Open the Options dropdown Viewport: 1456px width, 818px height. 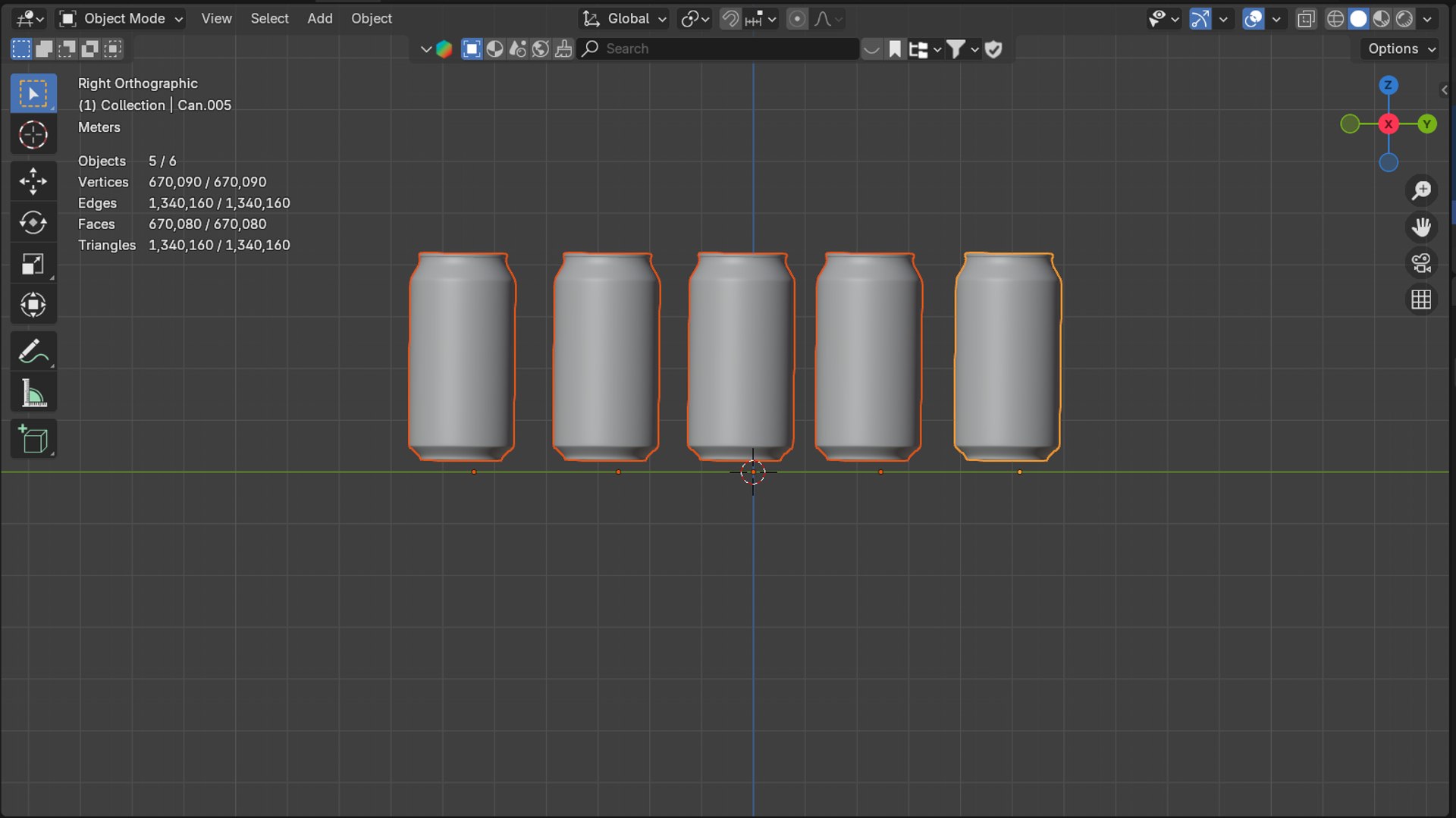1401,49
